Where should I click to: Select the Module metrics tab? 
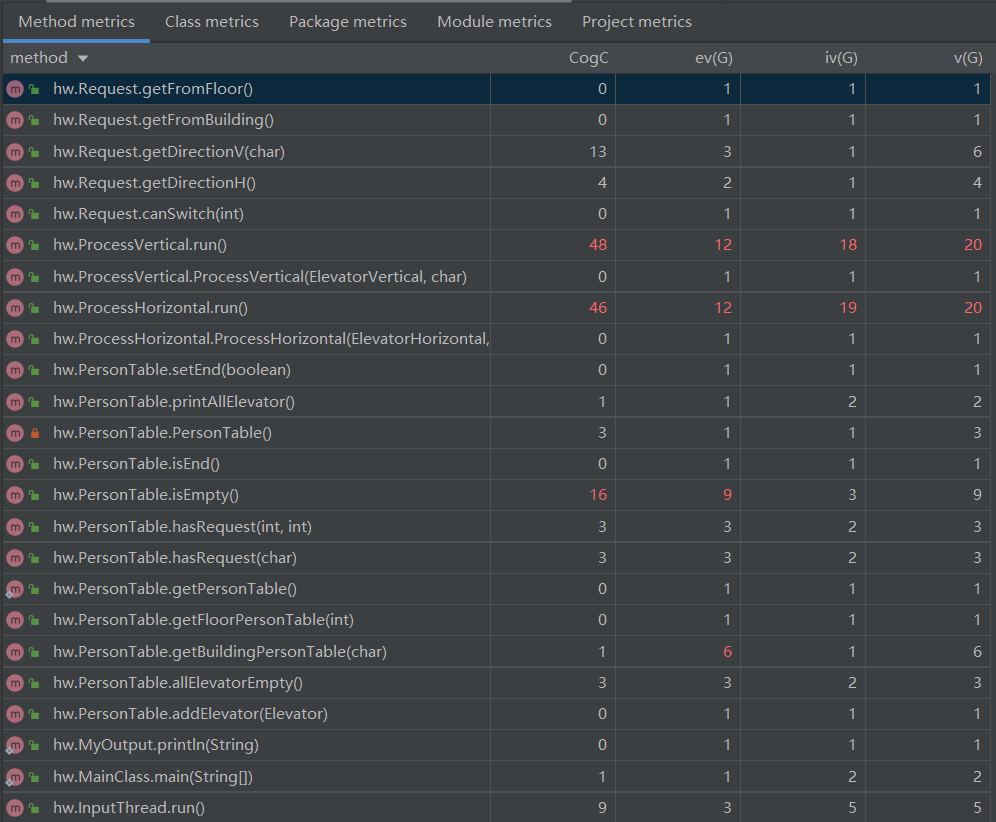[494, 21]
